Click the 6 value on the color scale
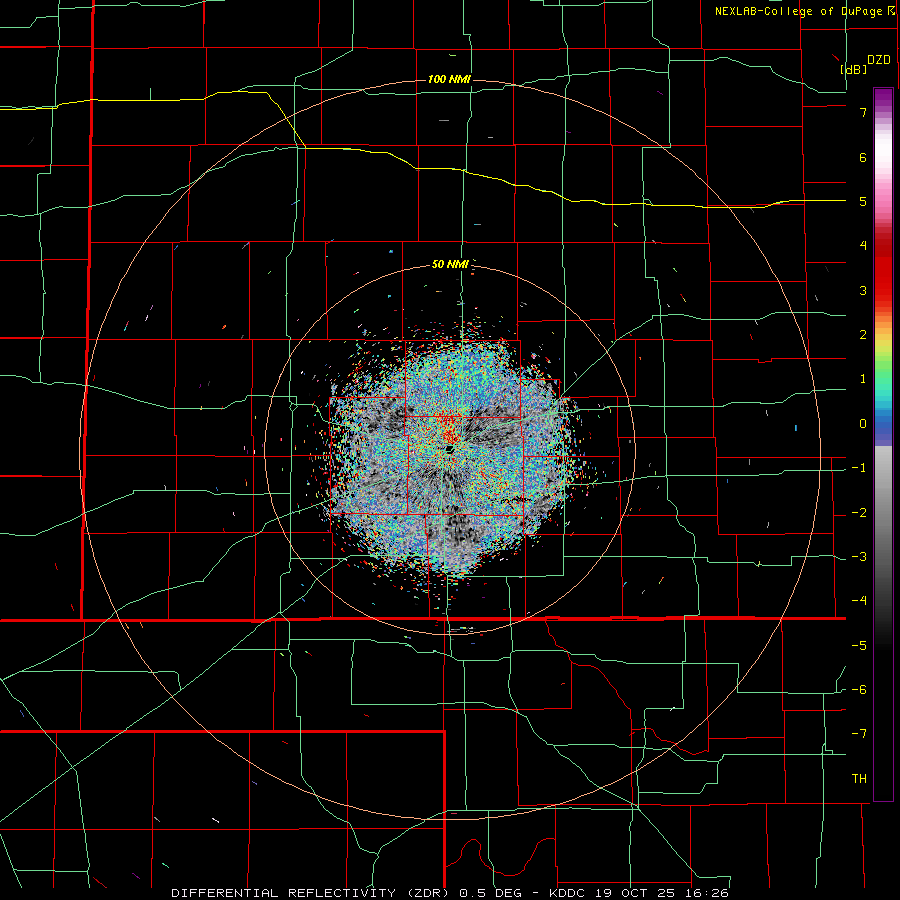Viewport: 900px width, 900px height. click(x=863, y=157)
